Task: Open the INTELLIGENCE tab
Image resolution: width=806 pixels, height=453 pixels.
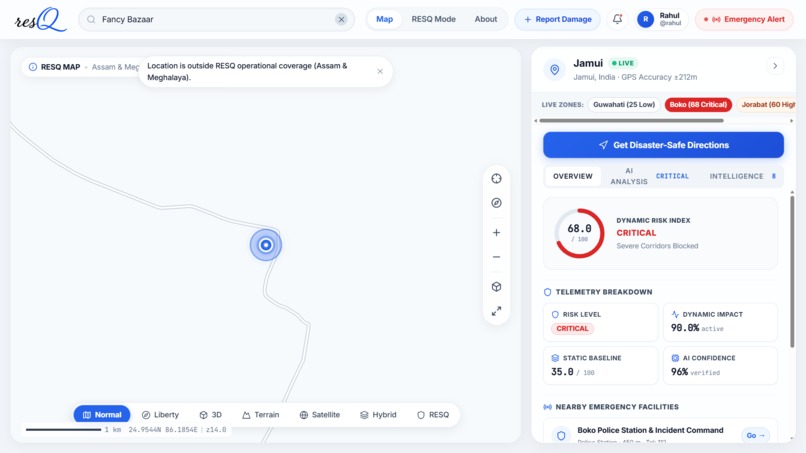Action: point(742,176)
